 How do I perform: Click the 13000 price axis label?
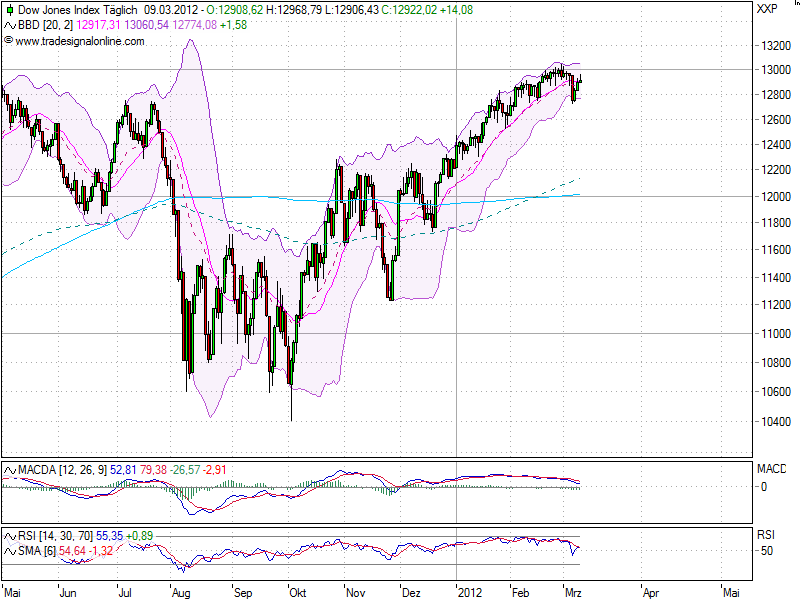[x=776, y=70]
